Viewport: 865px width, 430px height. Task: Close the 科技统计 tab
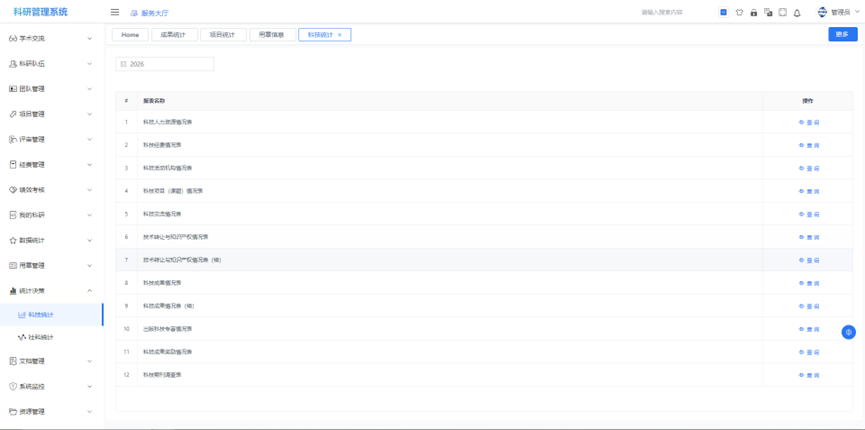click(340, 35)
